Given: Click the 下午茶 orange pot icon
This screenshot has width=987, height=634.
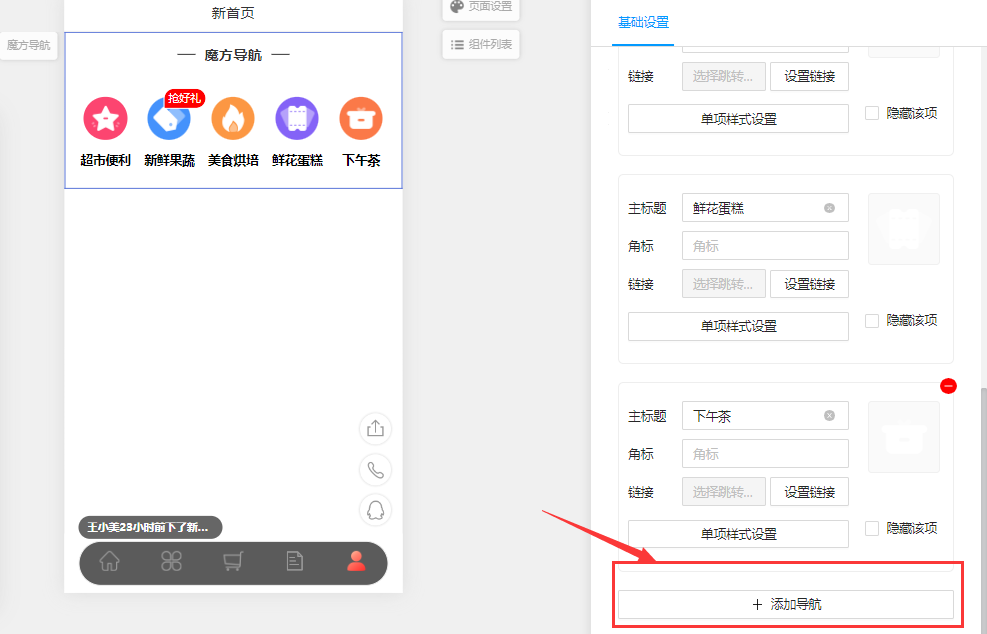Looking at the screenshot, I should pos(361,119).
